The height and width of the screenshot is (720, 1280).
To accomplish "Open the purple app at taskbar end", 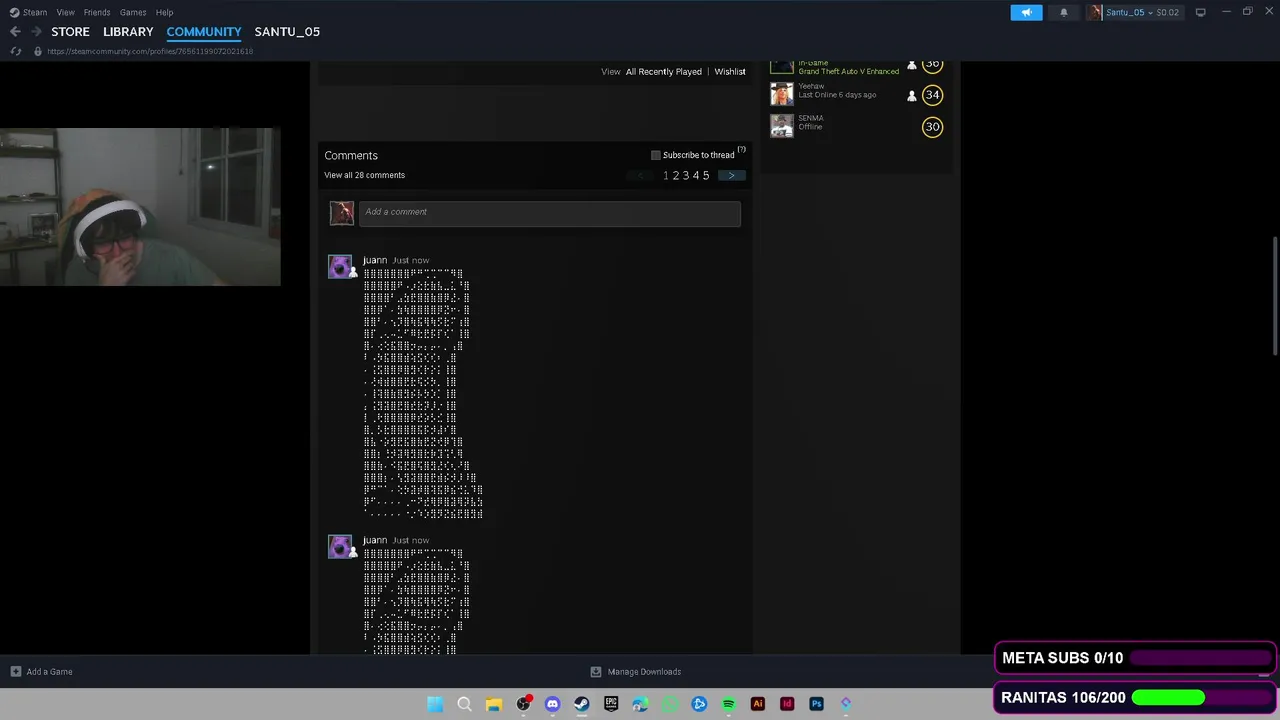I will [x=846, y=704].
